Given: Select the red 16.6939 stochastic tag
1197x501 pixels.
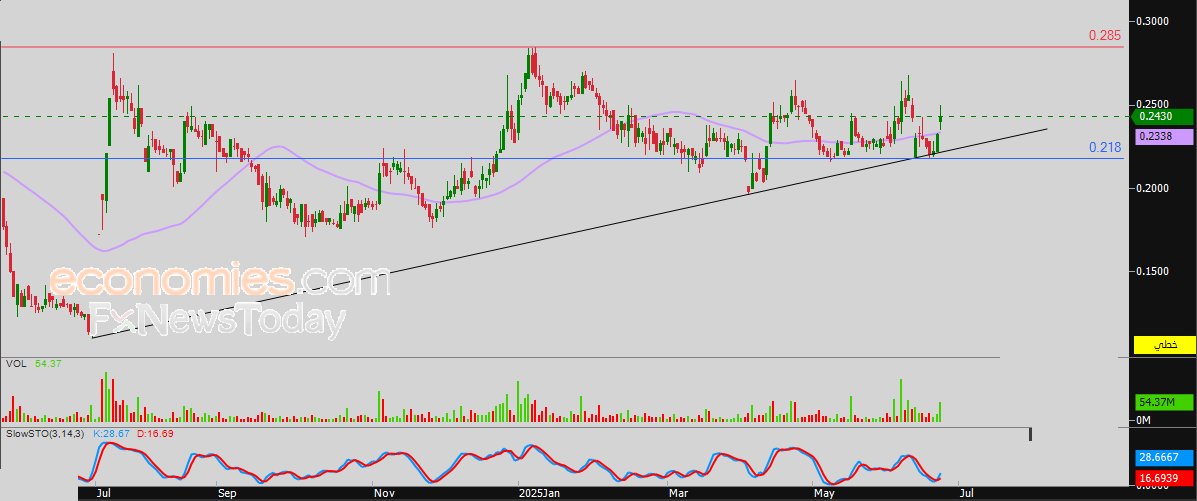Looking at the screenshot, I should pyautogui.click(x=1163, y=478).
